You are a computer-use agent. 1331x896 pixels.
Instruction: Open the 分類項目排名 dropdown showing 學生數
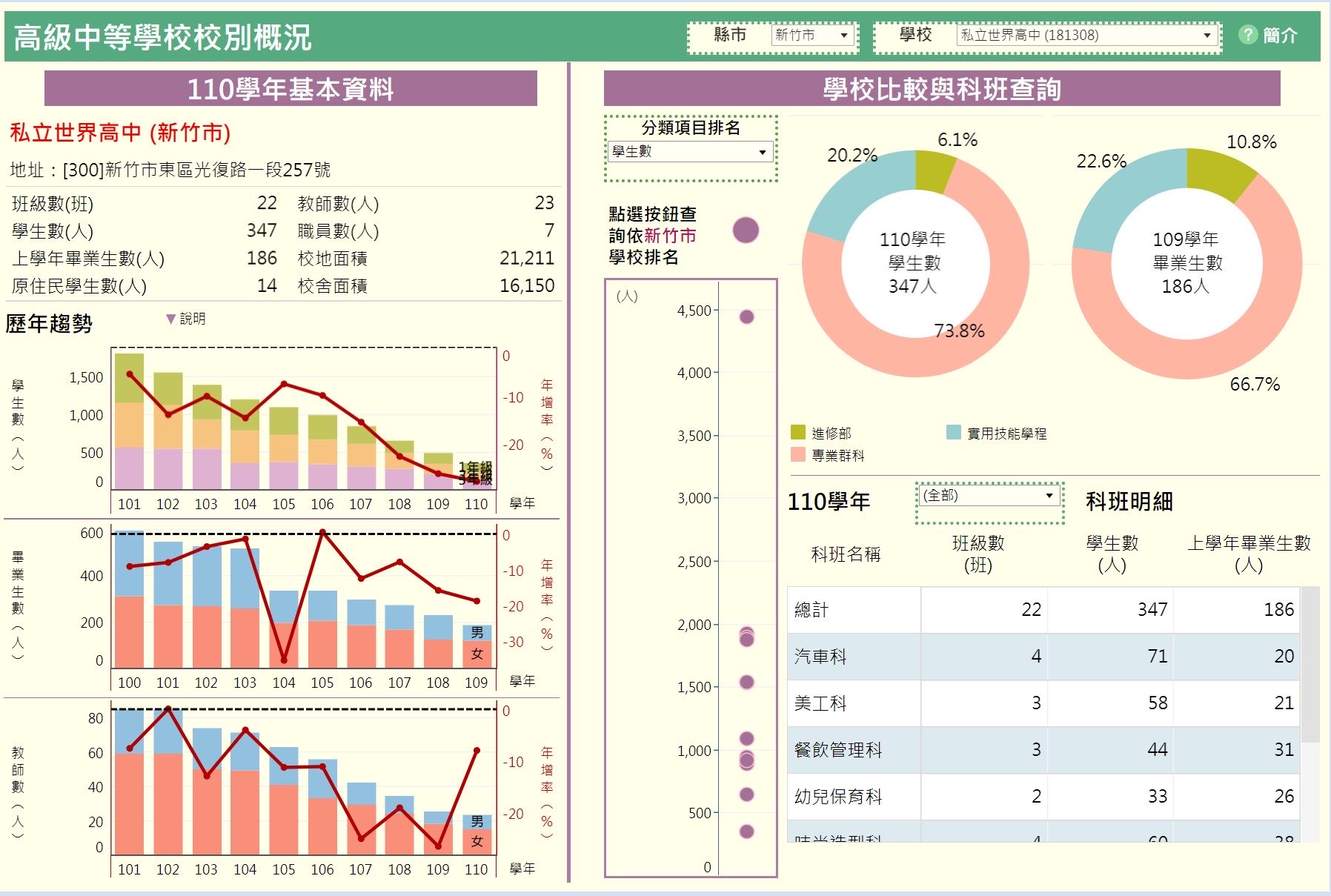[x=690, y=152]
